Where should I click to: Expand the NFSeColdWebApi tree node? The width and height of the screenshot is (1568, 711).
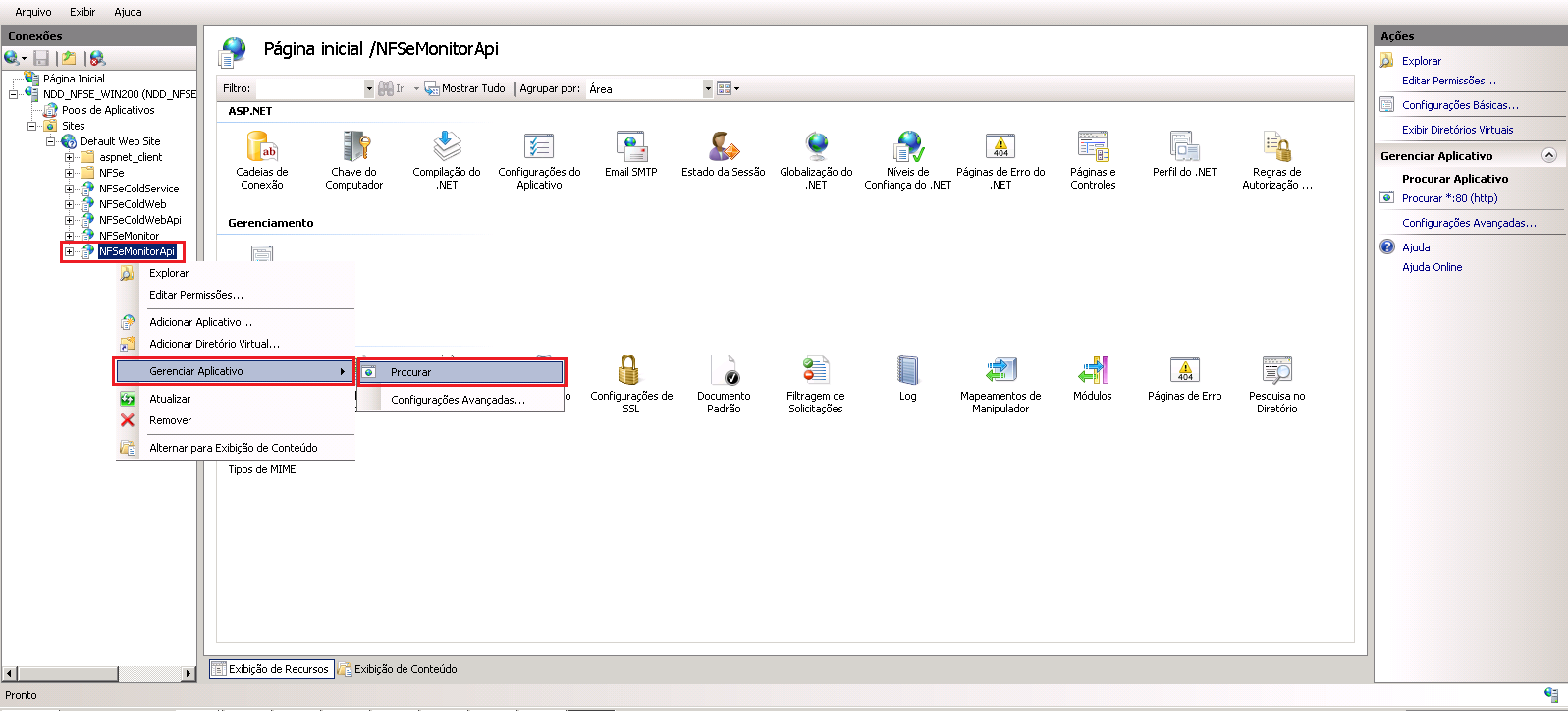pyautogui.click(x=69, y=220)
